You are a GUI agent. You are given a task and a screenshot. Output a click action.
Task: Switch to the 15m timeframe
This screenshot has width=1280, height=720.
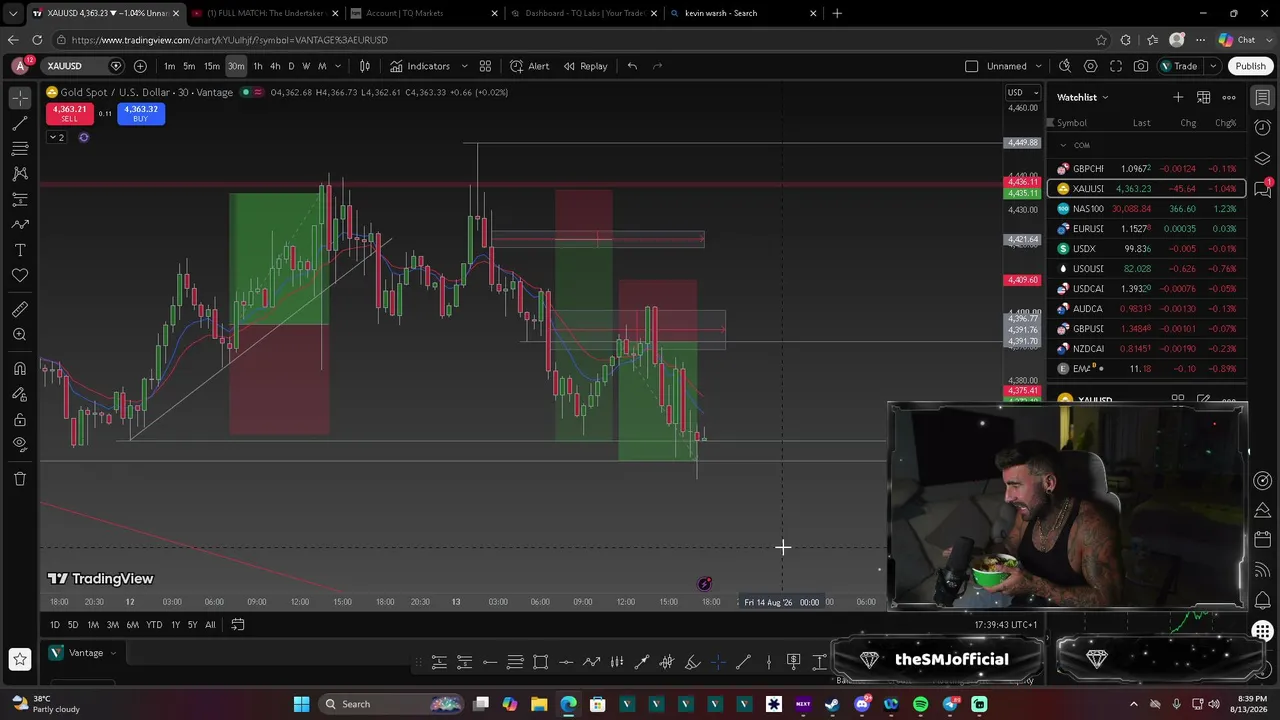point(212,66)
